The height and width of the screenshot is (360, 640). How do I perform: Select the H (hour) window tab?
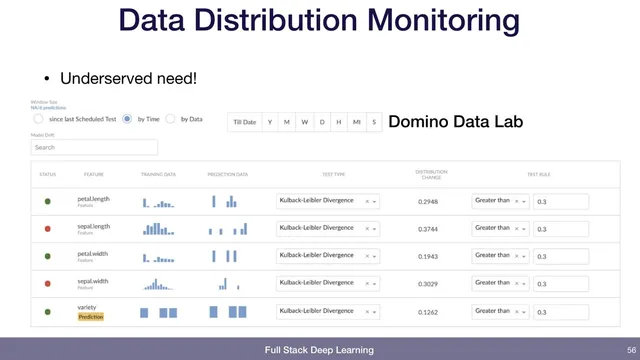click(339, 122)
